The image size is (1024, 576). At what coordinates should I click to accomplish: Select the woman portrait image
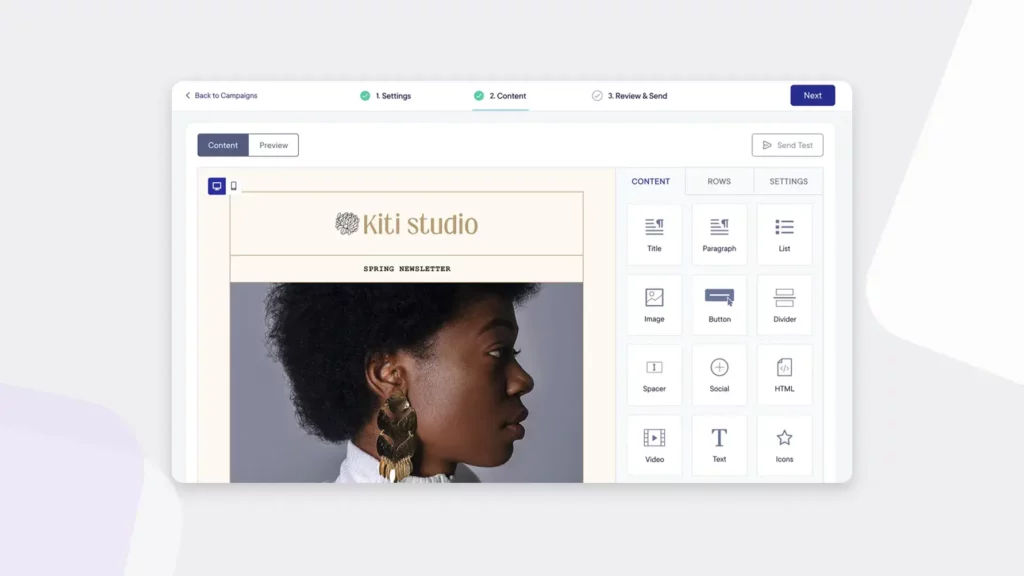coord(406,382)
